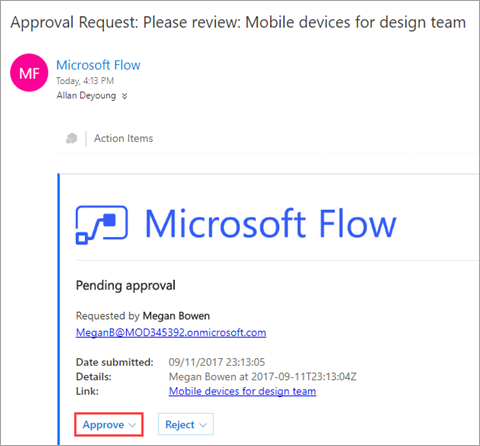Click the Requested by Megan Bowen text
Screen dimensions: 480x446
[x=143, y=316]
